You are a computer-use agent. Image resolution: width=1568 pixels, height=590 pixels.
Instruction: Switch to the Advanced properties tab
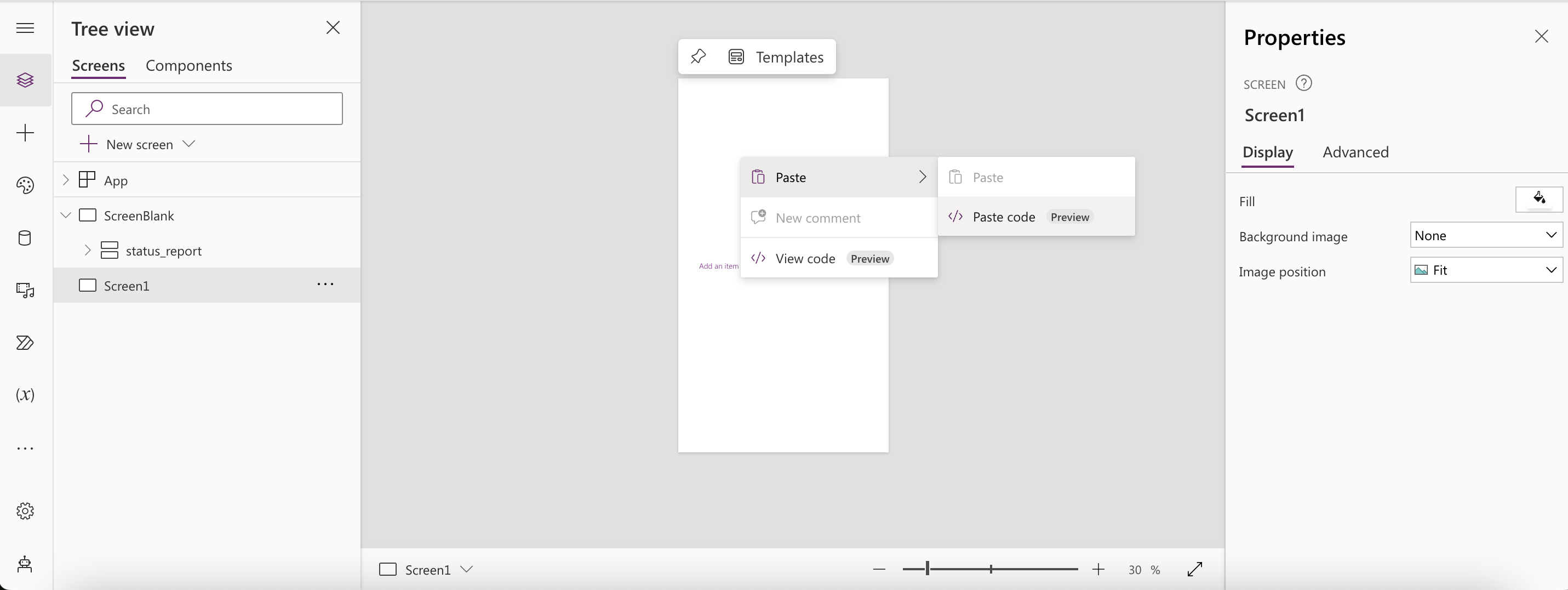(1355, 152)
